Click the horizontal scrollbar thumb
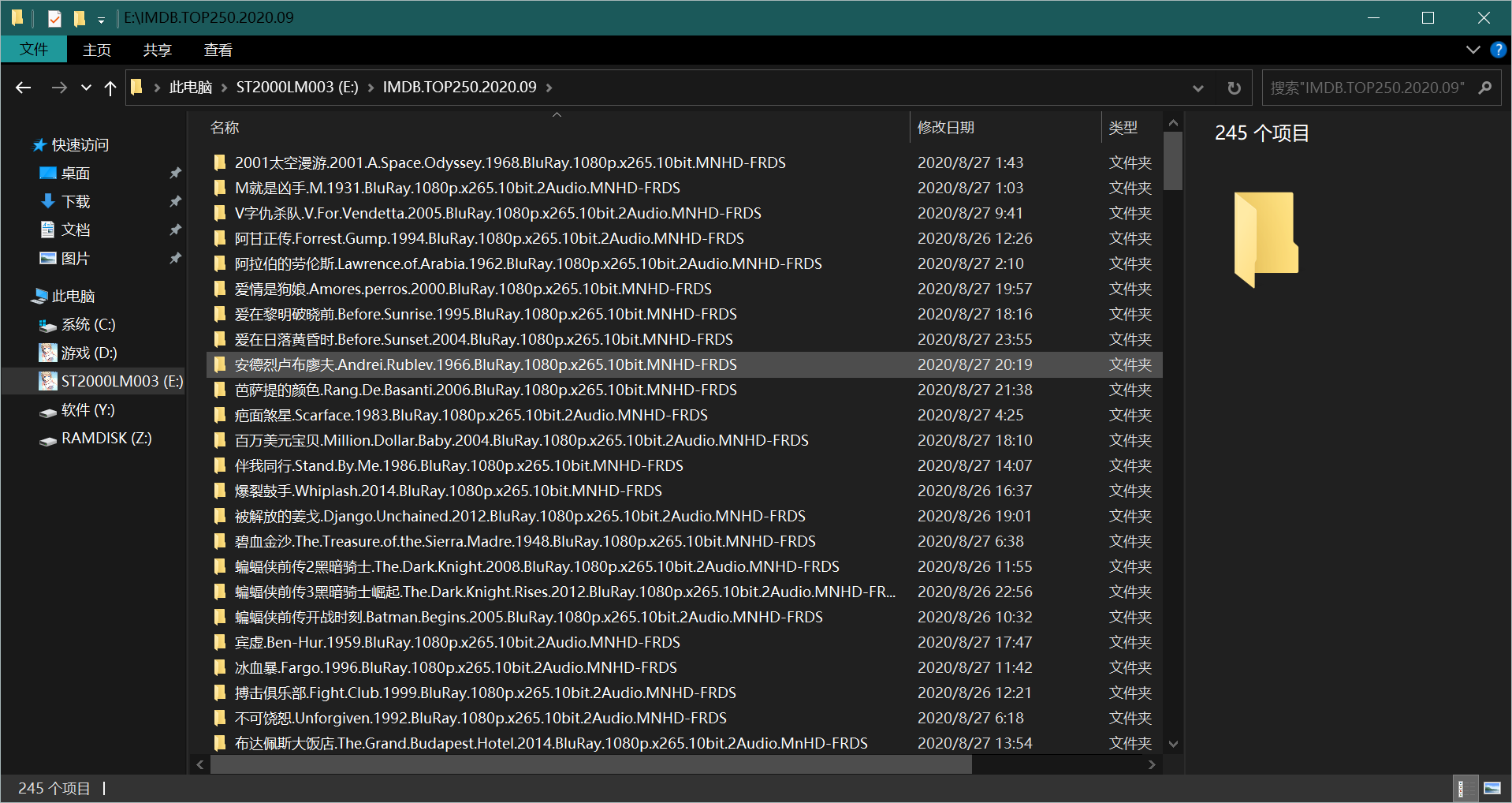 590,764
